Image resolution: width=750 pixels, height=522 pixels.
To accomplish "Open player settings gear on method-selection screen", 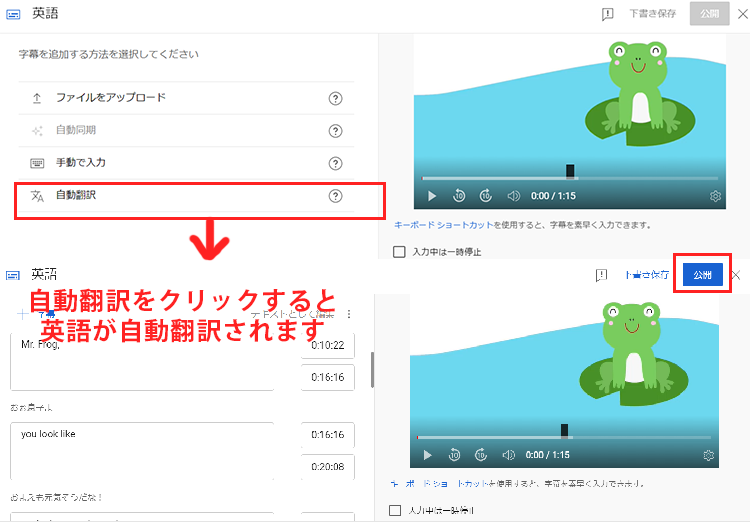I will tap(715, 196).
